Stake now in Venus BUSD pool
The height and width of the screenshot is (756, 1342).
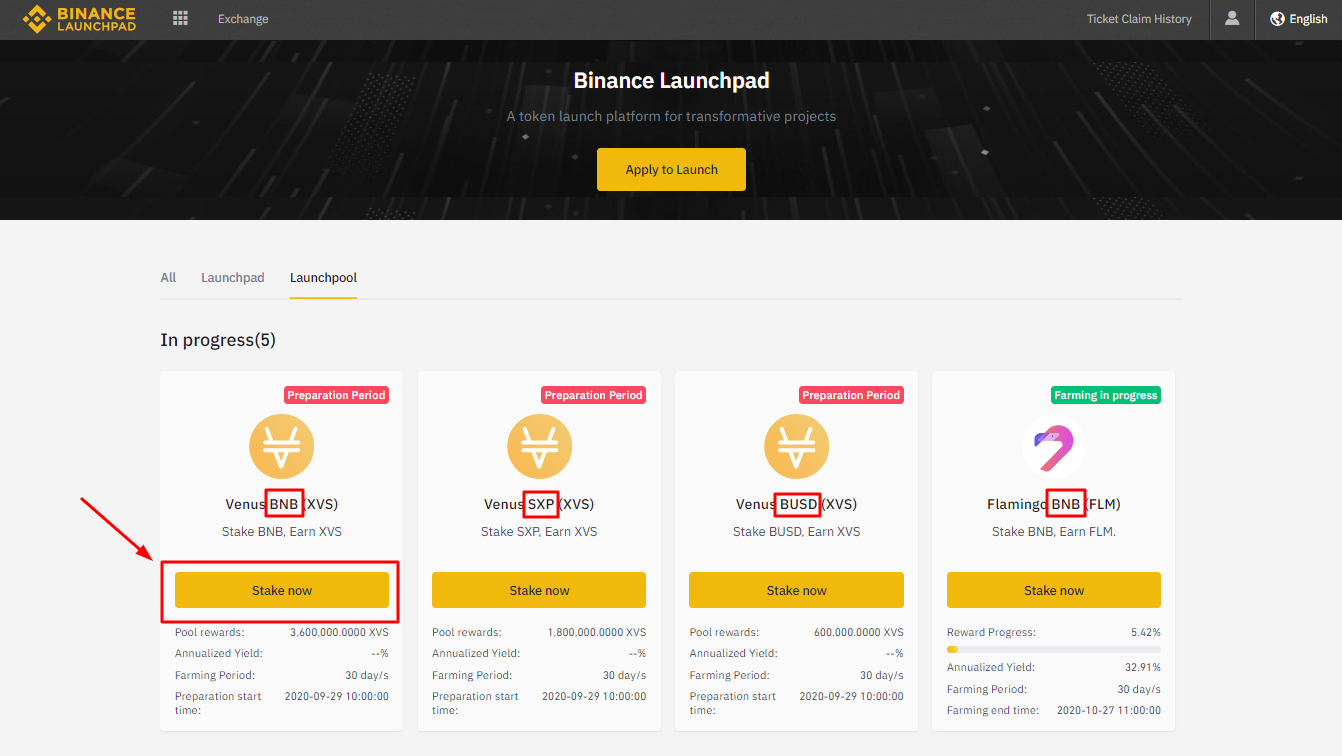796,590
